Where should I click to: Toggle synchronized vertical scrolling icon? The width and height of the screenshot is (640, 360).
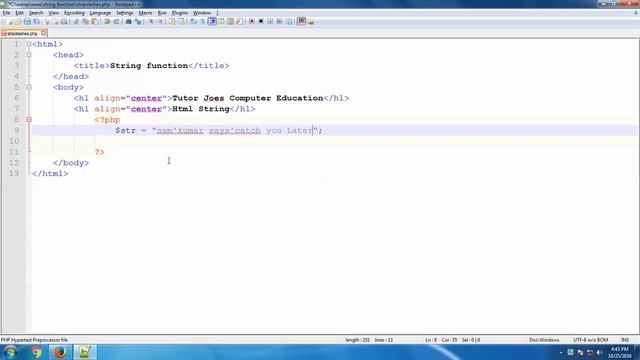[172, 21]
